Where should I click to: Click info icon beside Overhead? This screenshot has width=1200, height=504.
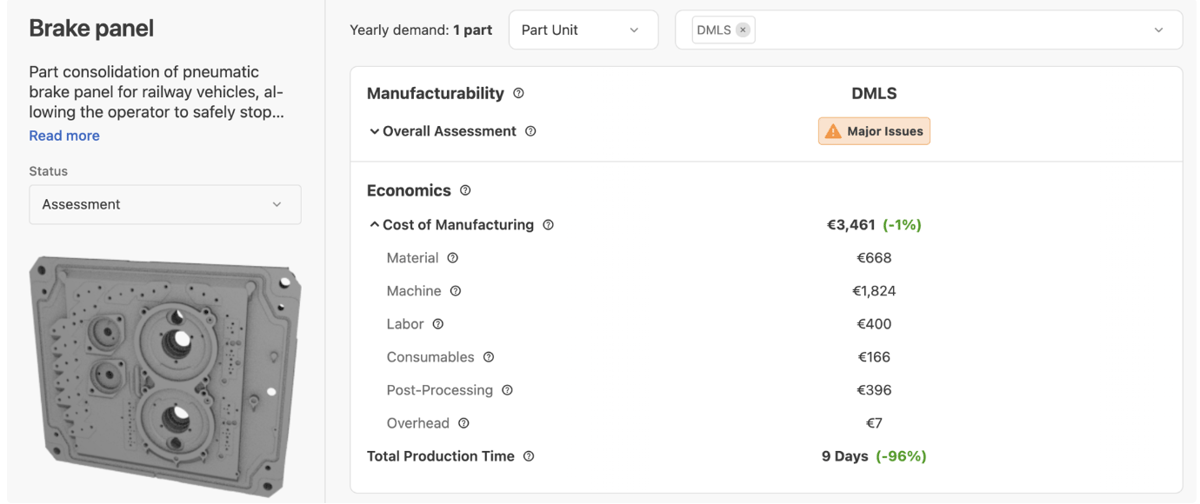[x=464, y=423]
